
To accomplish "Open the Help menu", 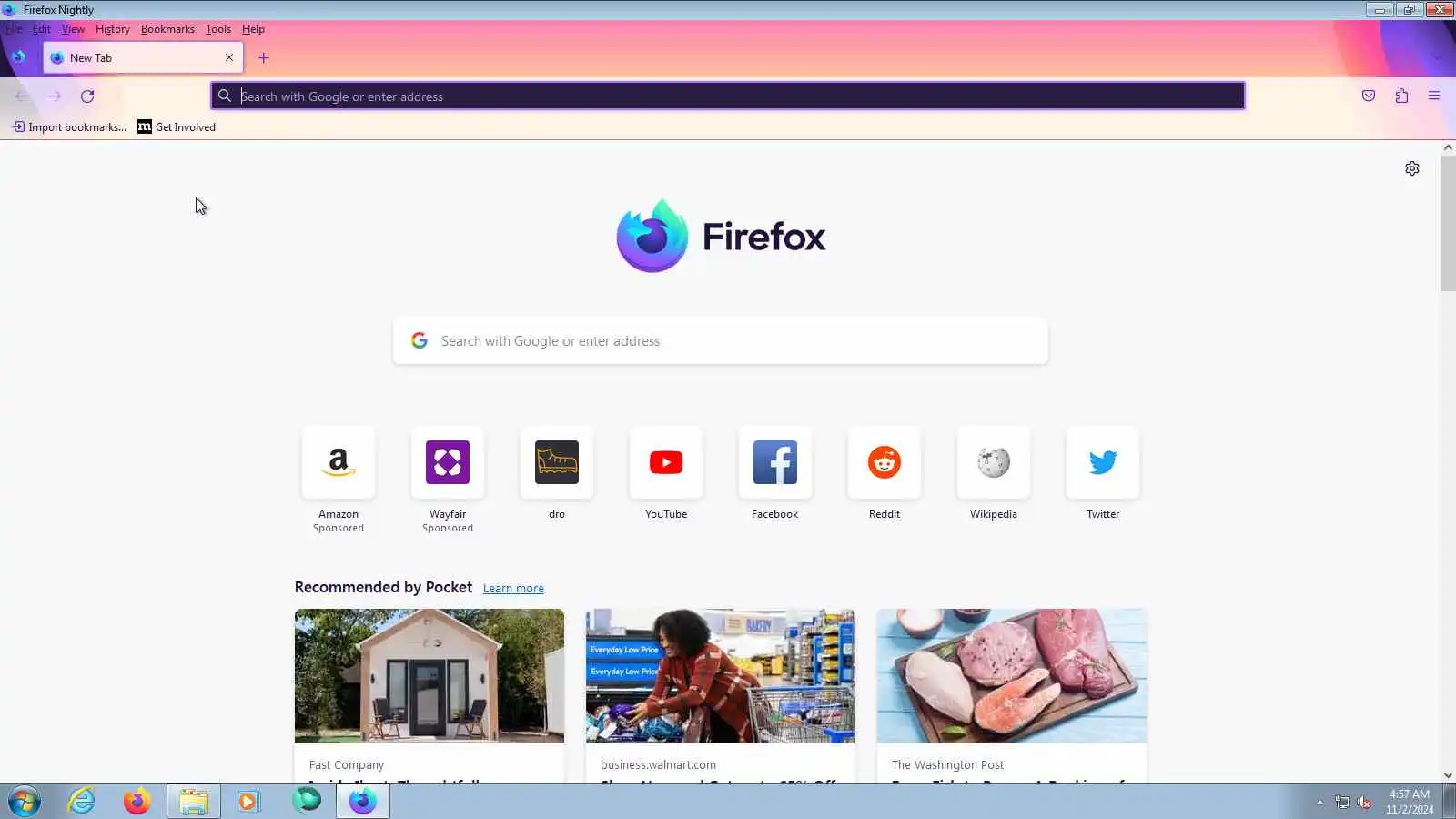I will 253,29.
